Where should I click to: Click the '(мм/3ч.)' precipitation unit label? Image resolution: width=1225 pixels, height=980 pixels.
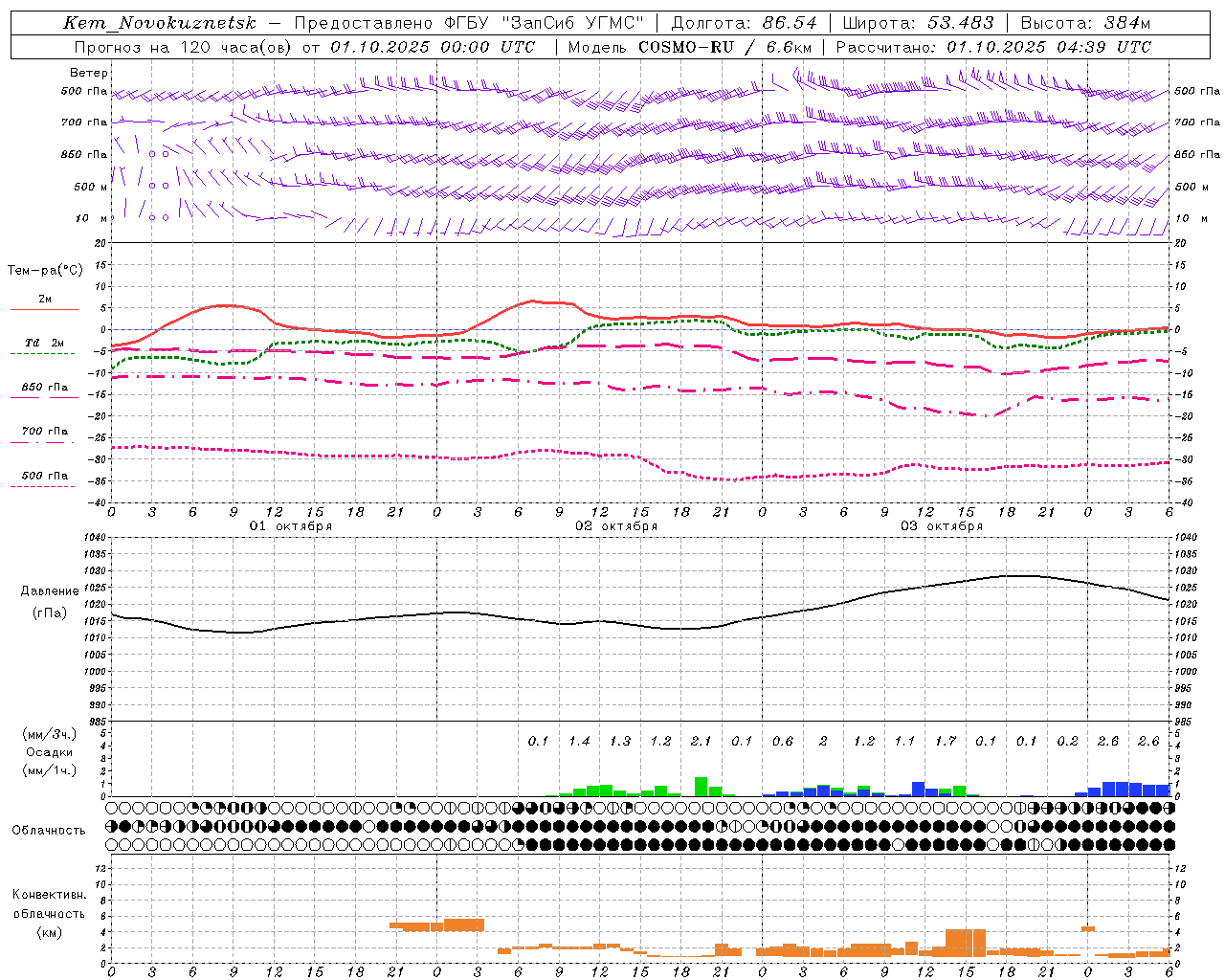coord(50,734)
